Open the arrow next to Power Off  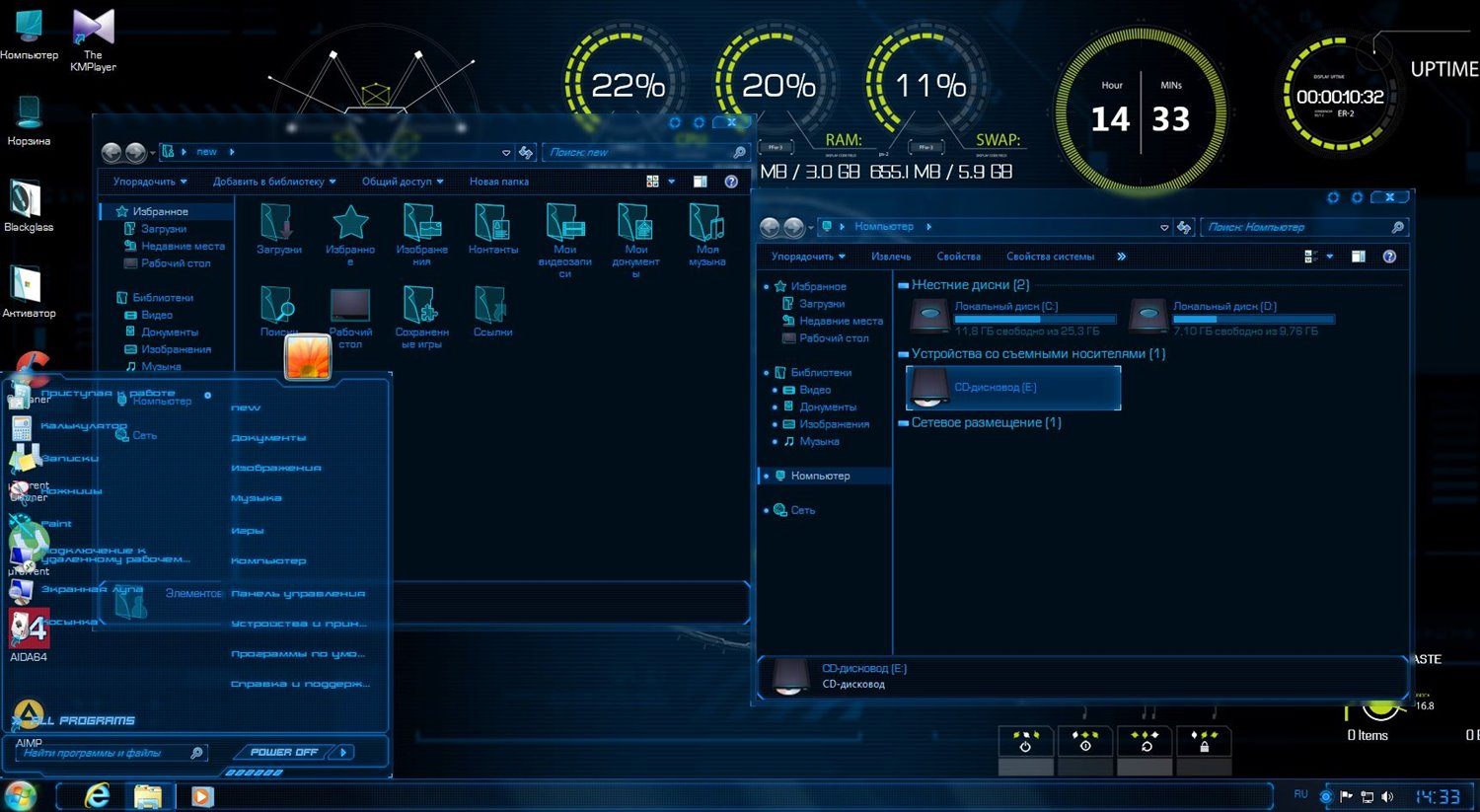pos(343,752)
